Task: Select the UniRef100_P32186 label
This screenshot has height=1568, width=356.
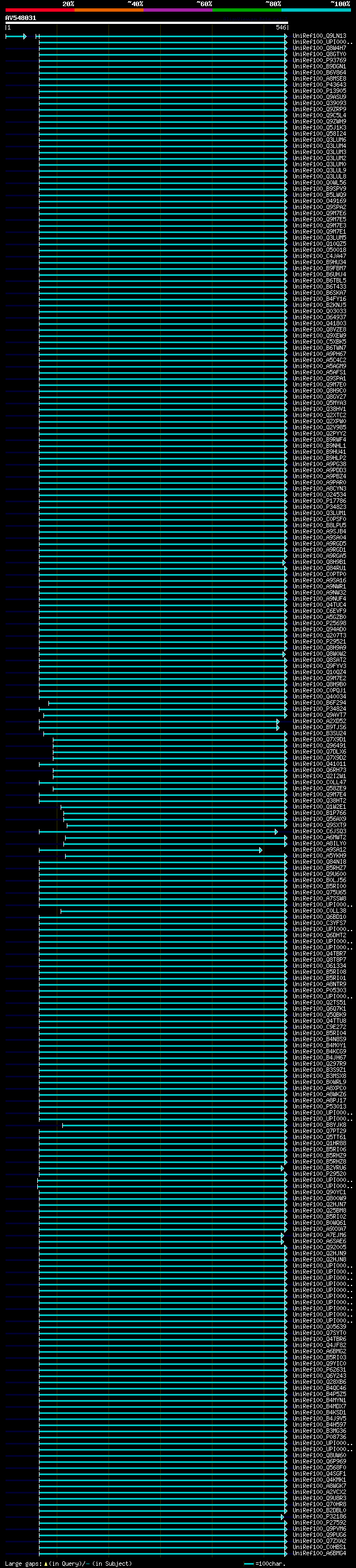Action: [x=319, y=1516]
